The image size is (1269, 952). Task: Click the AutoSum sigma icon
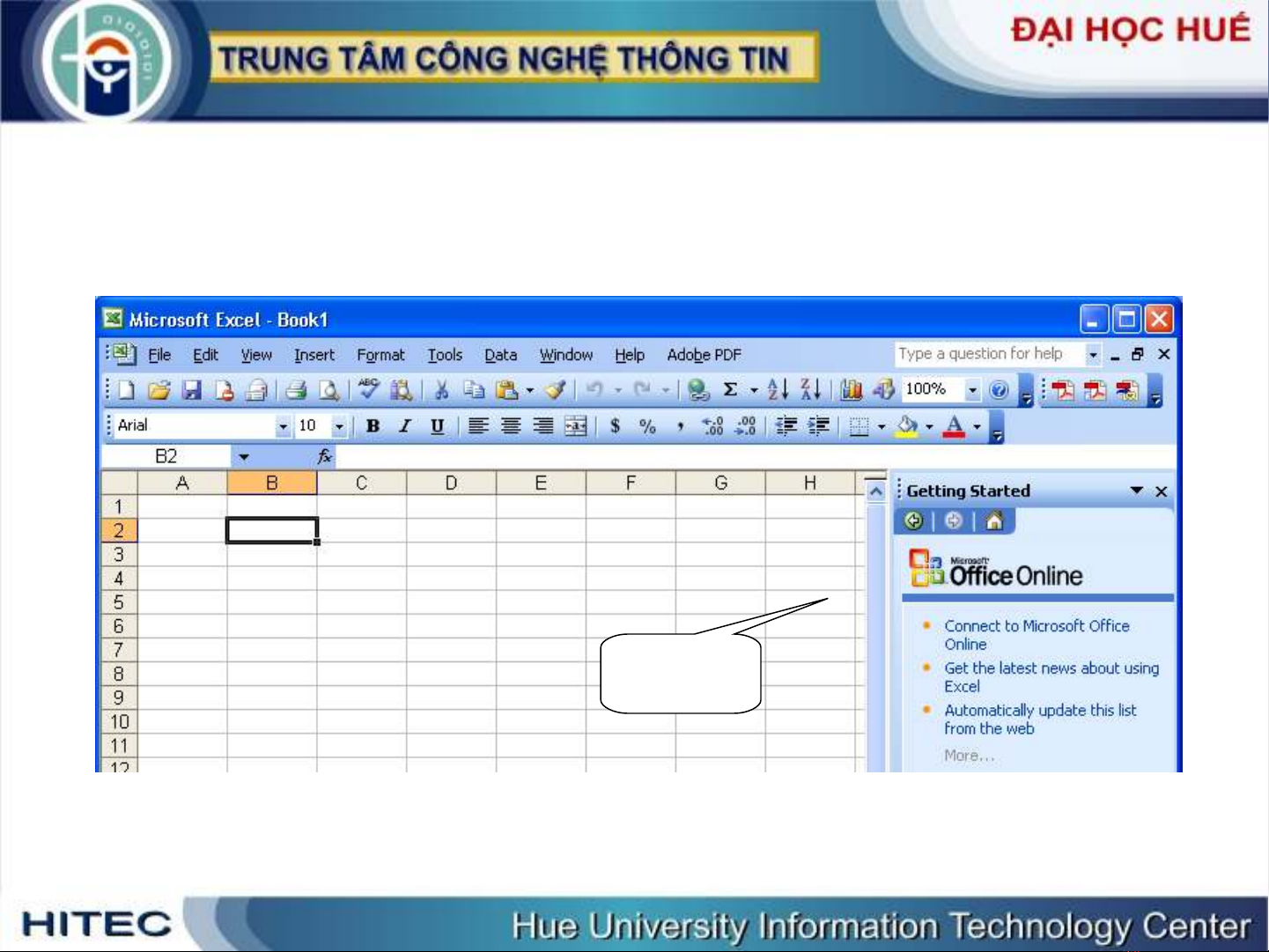pos(730,389)
